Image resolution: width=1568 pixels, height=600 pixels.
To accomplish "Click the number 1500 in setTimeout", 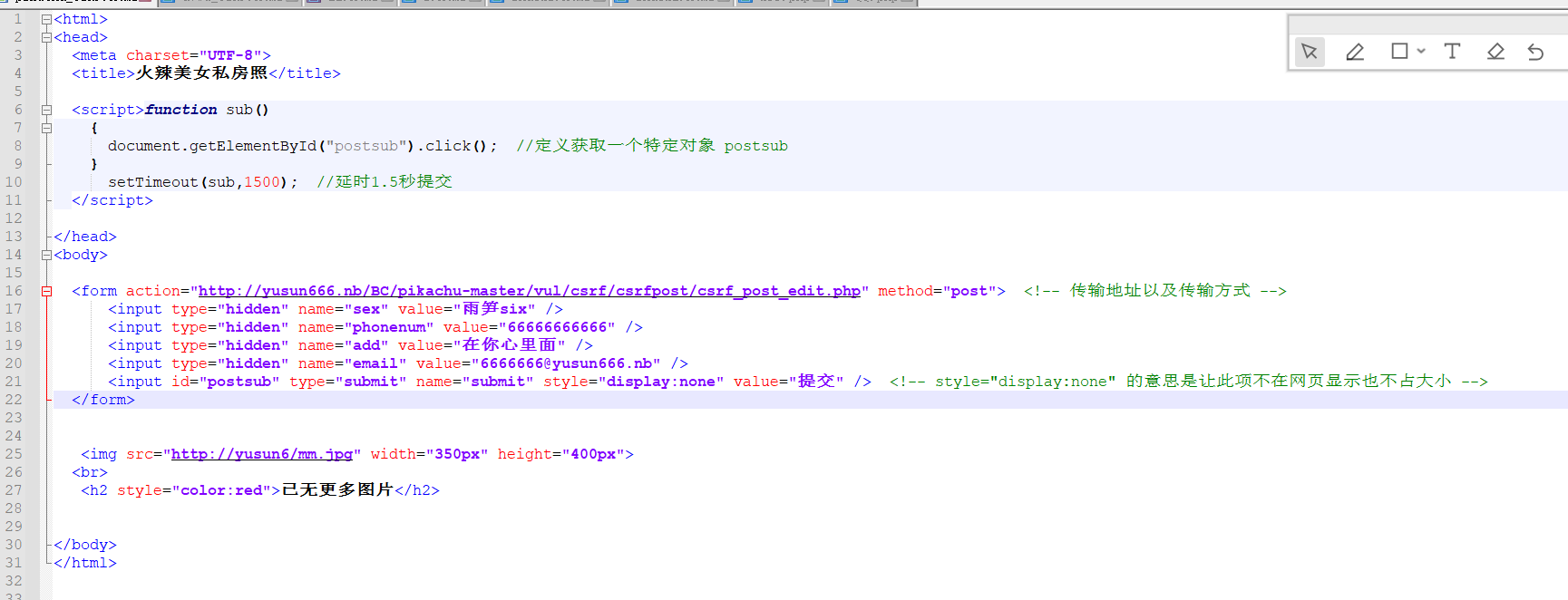I will pos(262,182).
